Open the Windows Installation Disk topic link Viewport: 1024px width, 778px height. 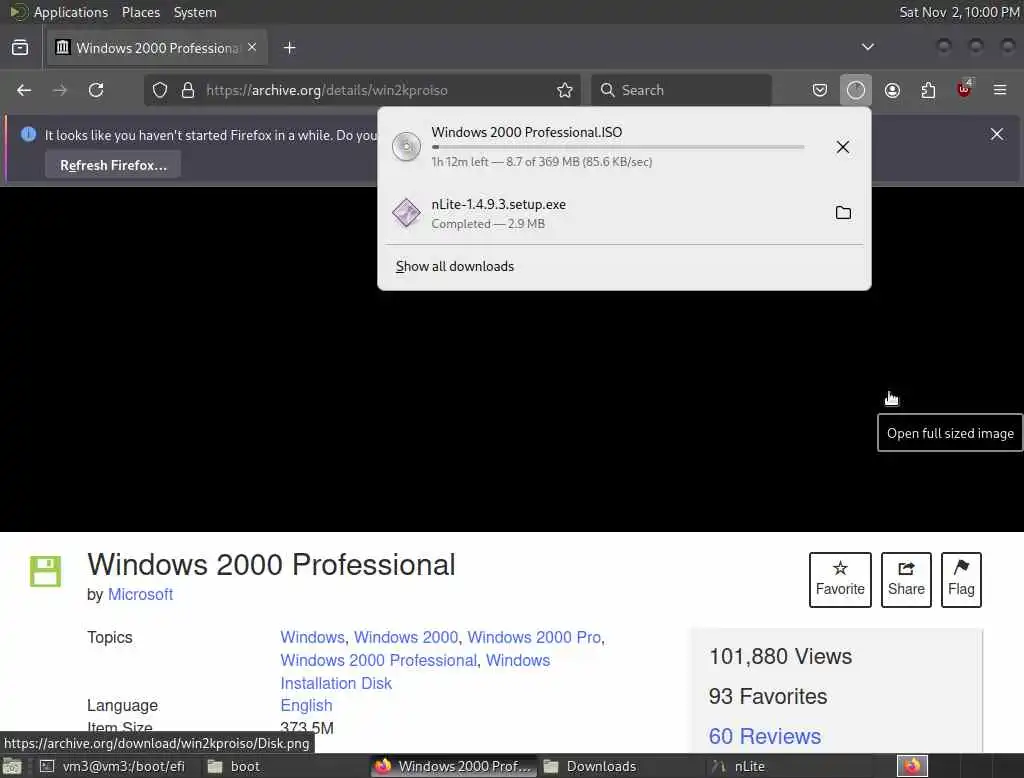415,672
